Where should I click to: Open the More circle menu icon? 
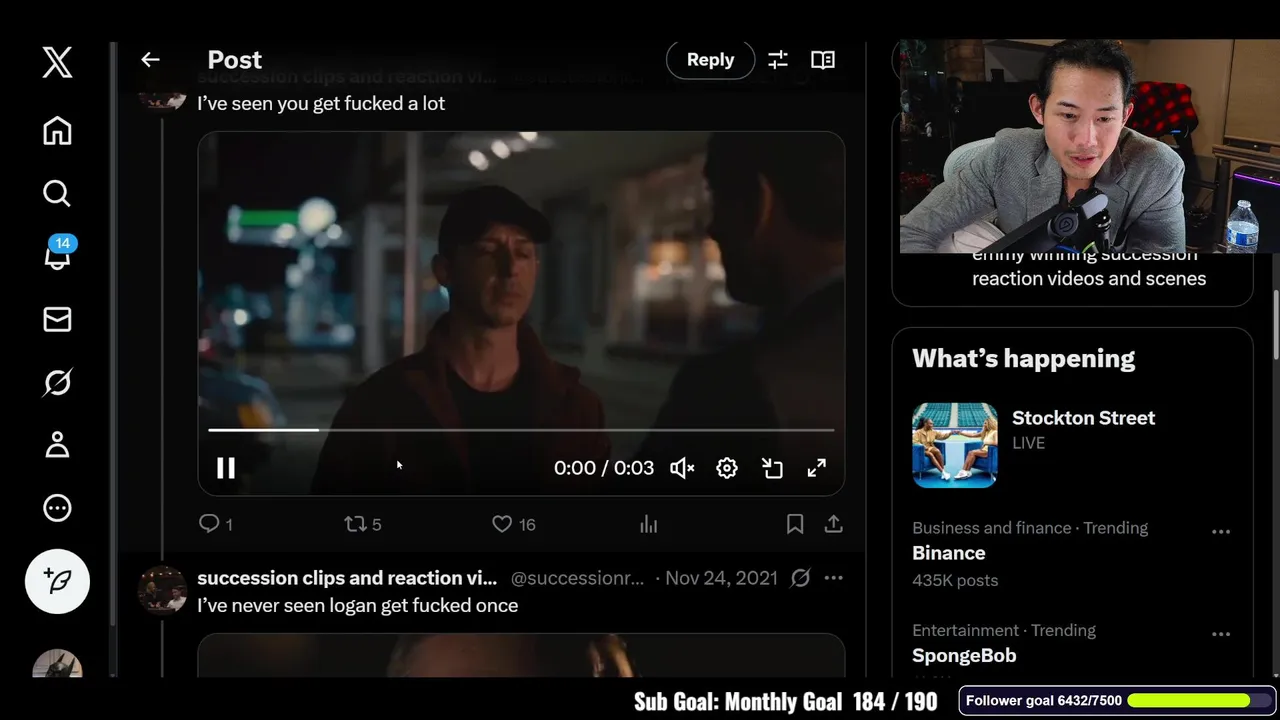click(57, 508)
